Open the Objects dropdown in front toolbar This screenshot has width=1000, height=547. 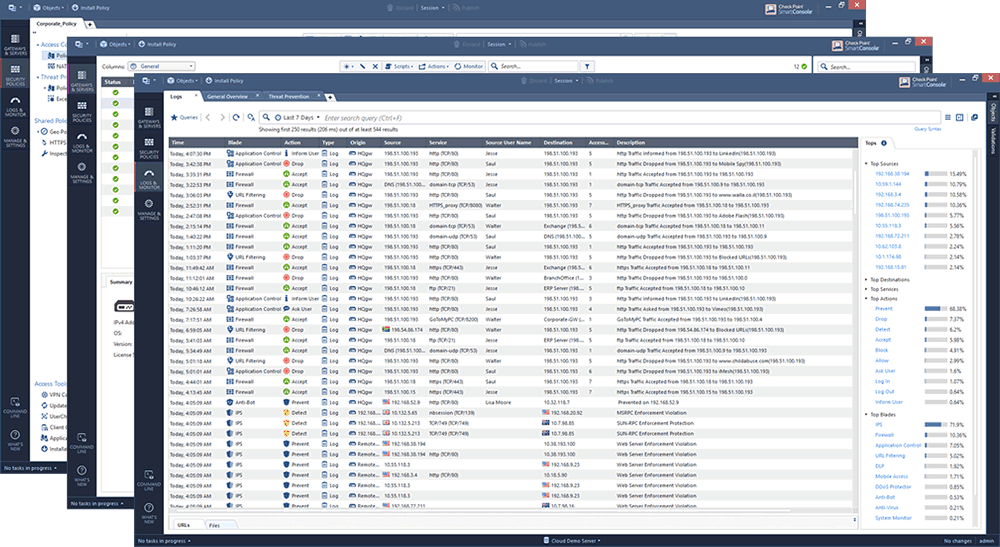185,80
